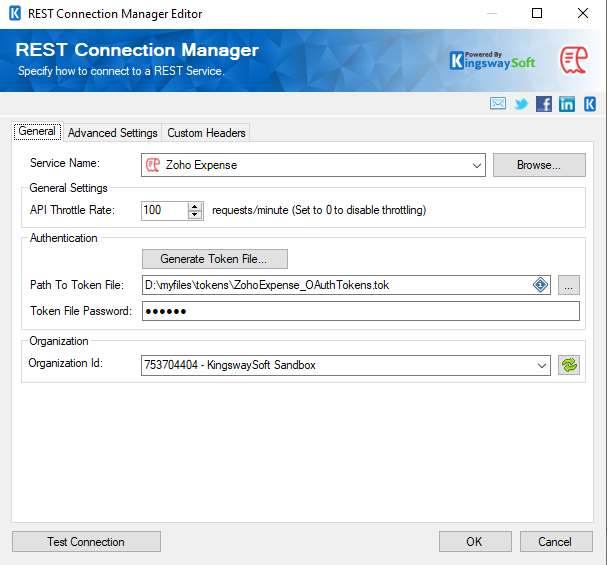Screen dimensions: 607x565
Task: Click Generate Token File... button
Action: [x=214, y=259]
